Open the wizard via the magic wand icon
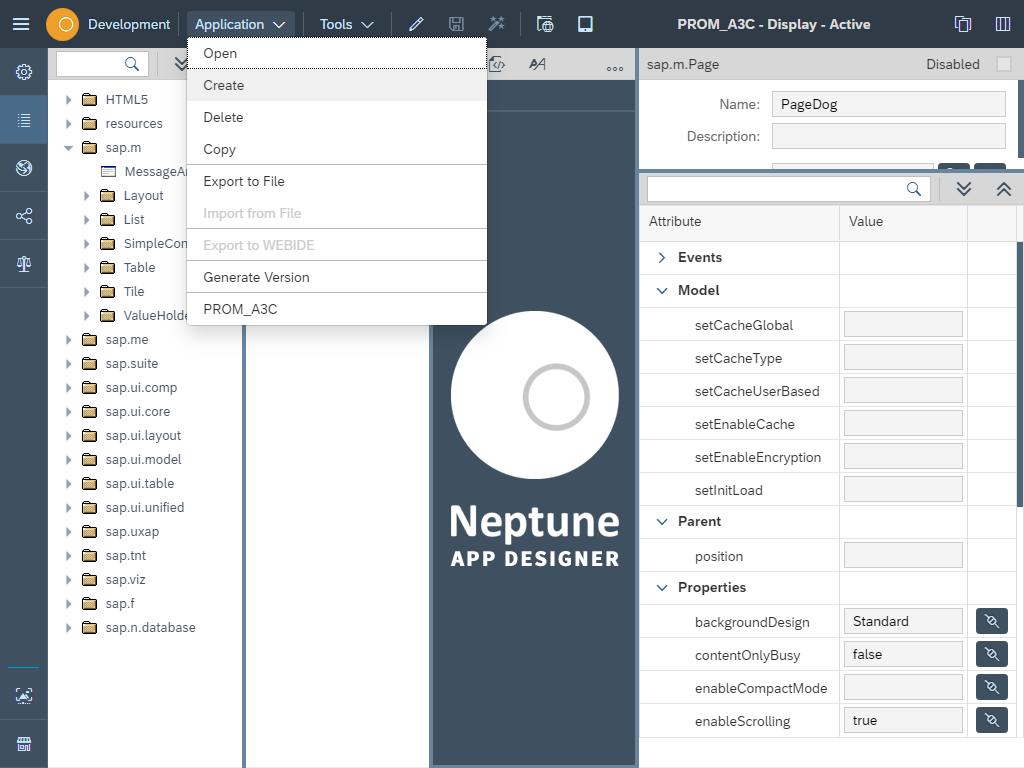The width and height of the screenshot is (1024, 768). [x=496, y=23]
